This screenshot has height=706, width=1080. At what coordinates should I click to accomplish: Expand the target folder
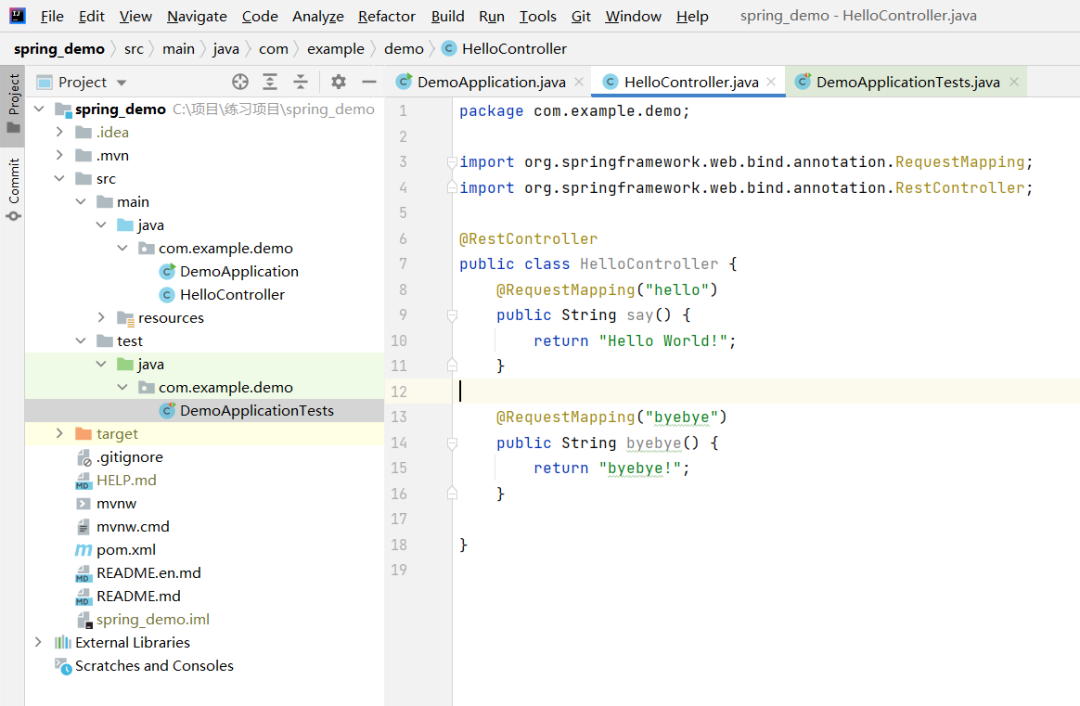click(60, 434)
